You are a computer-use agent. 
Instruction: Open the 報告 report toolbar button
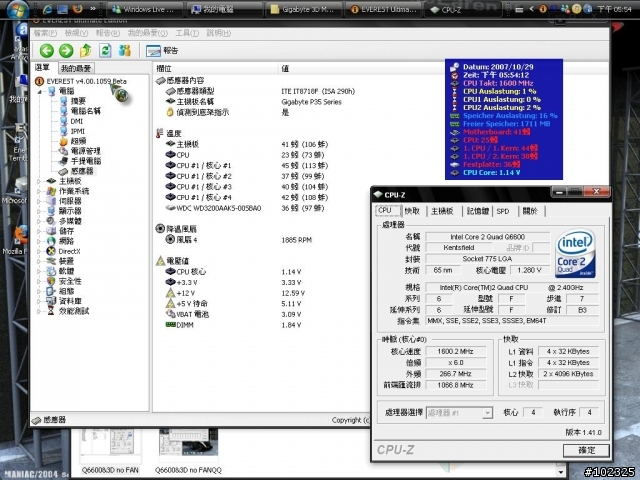(162, 51)
